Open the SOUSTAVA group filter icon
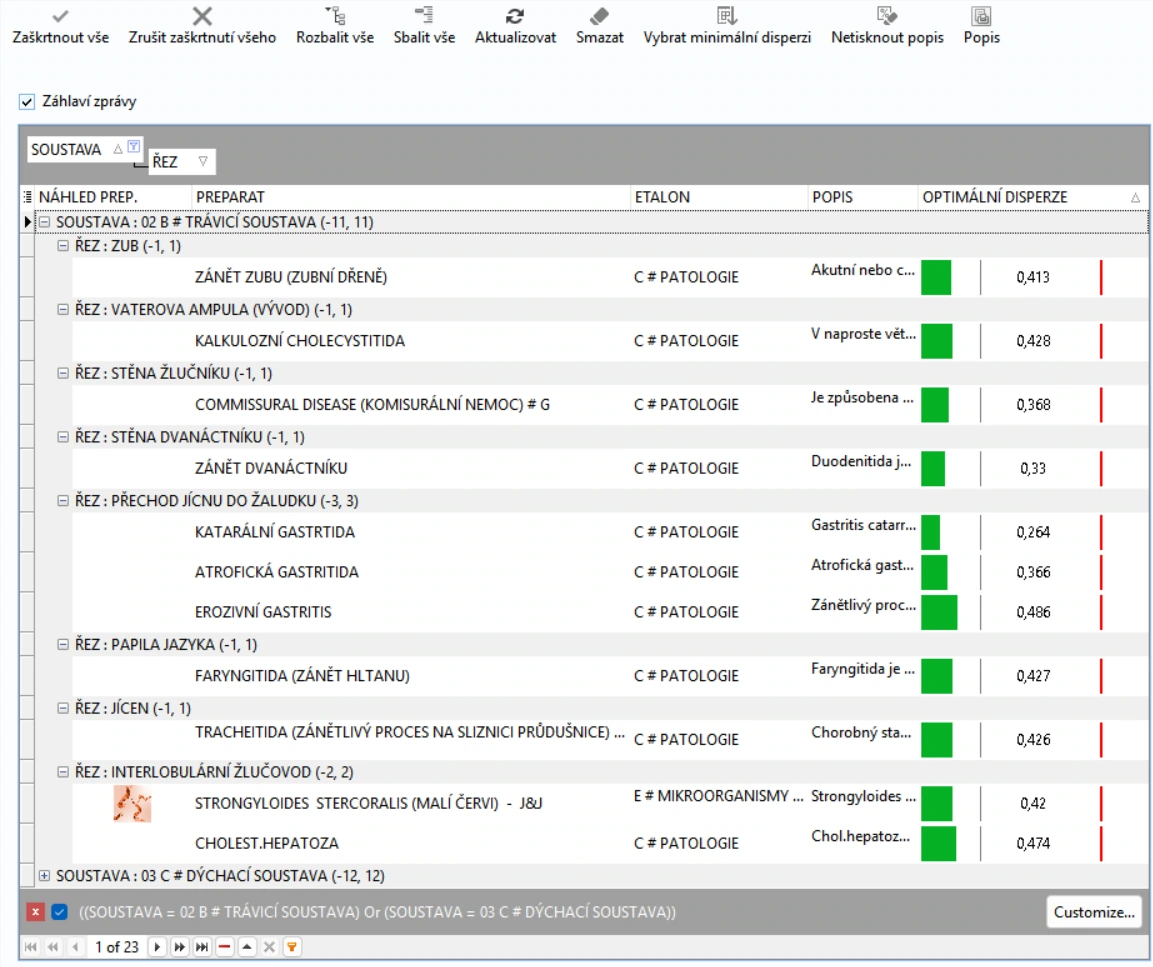 coord(134,146)
